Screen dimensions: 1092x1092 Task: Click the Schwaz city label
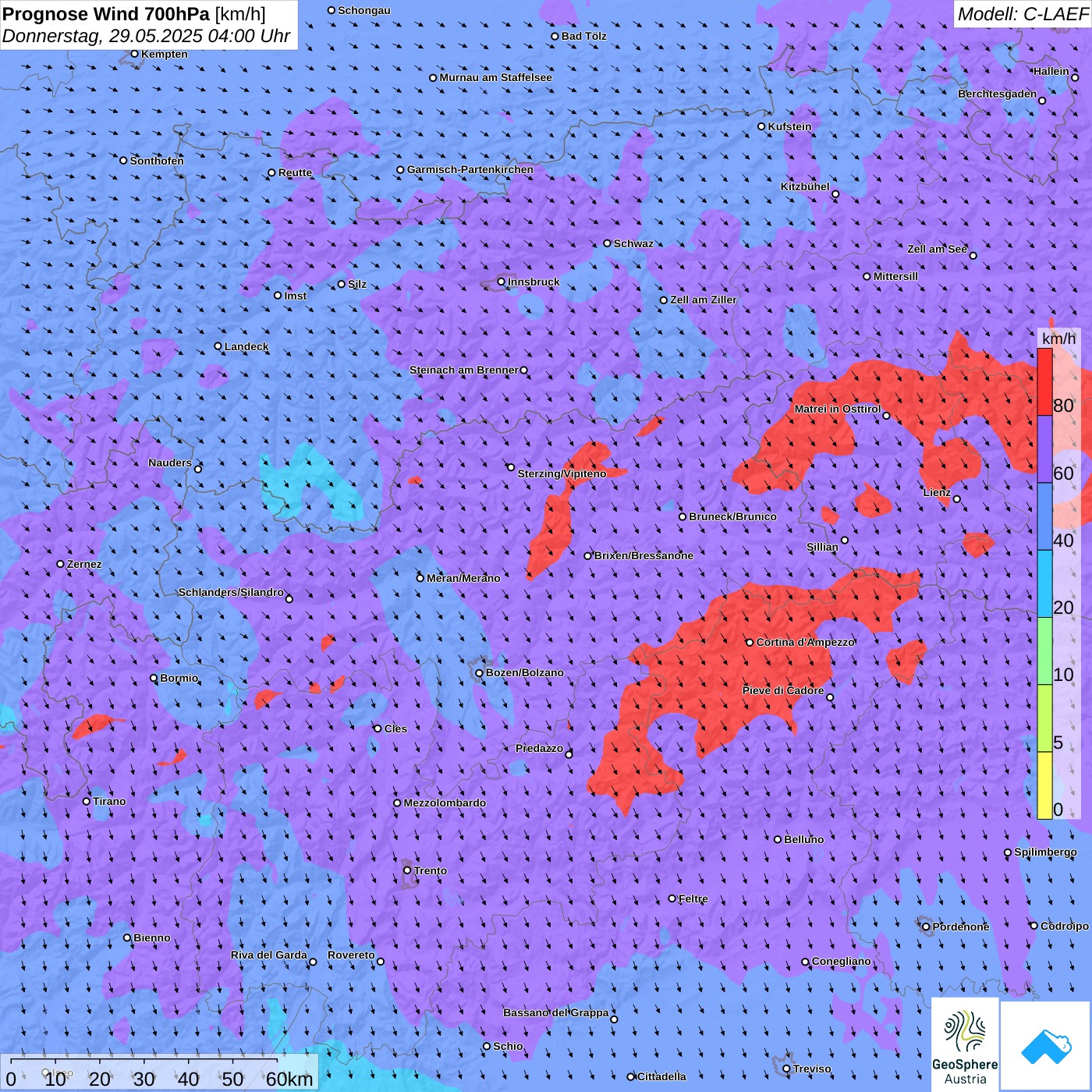click(x=633, y=243)
